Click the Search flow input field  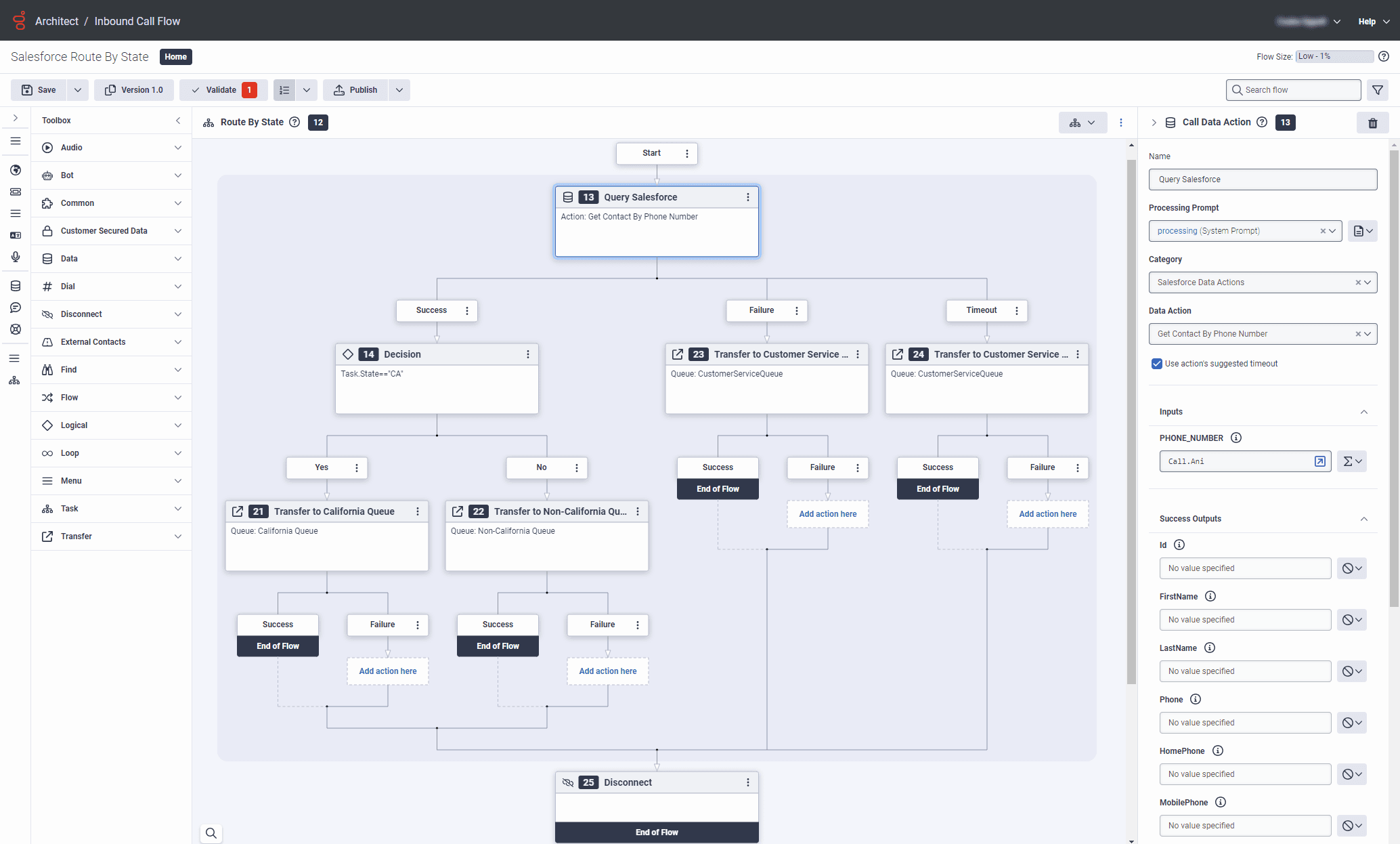tap(1292, 89)
